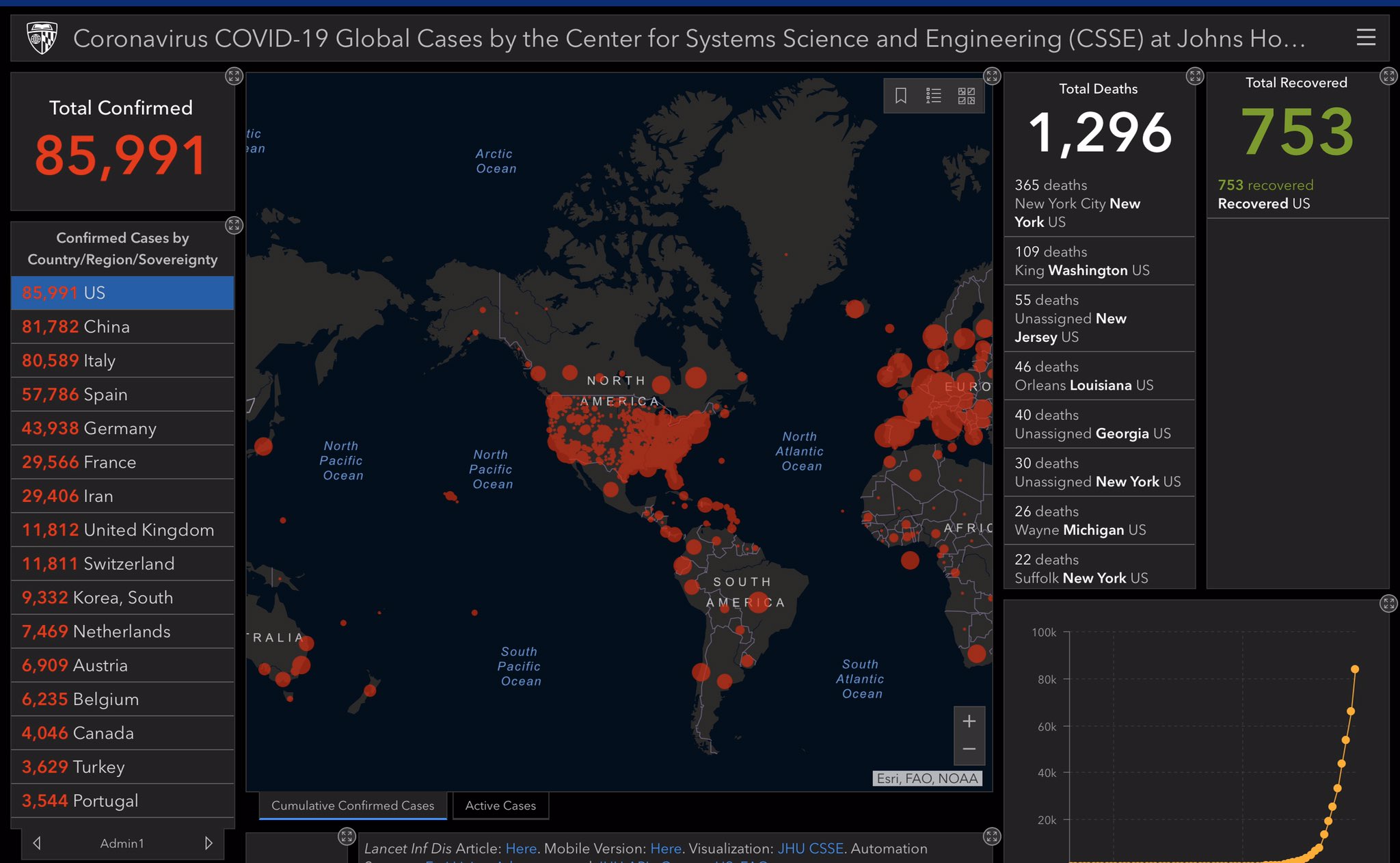Viewport: 1400px width, 863px height.
Task: Select US in the country list
Action: (122, 293)
